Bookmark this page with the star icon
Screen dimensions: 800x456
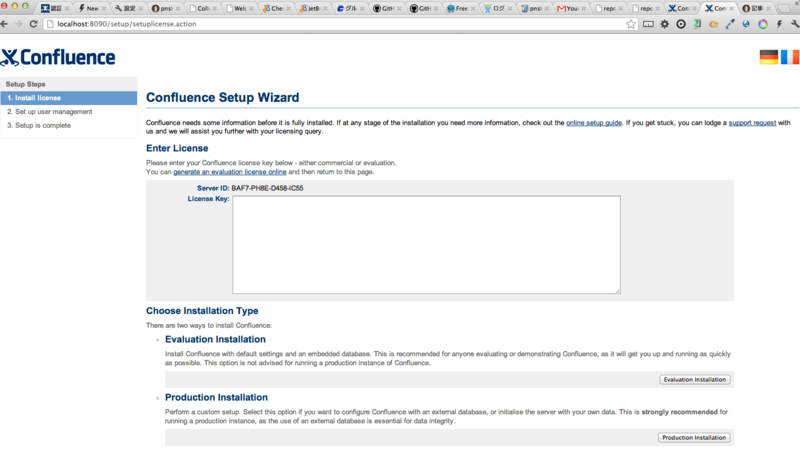pos(631,24)
